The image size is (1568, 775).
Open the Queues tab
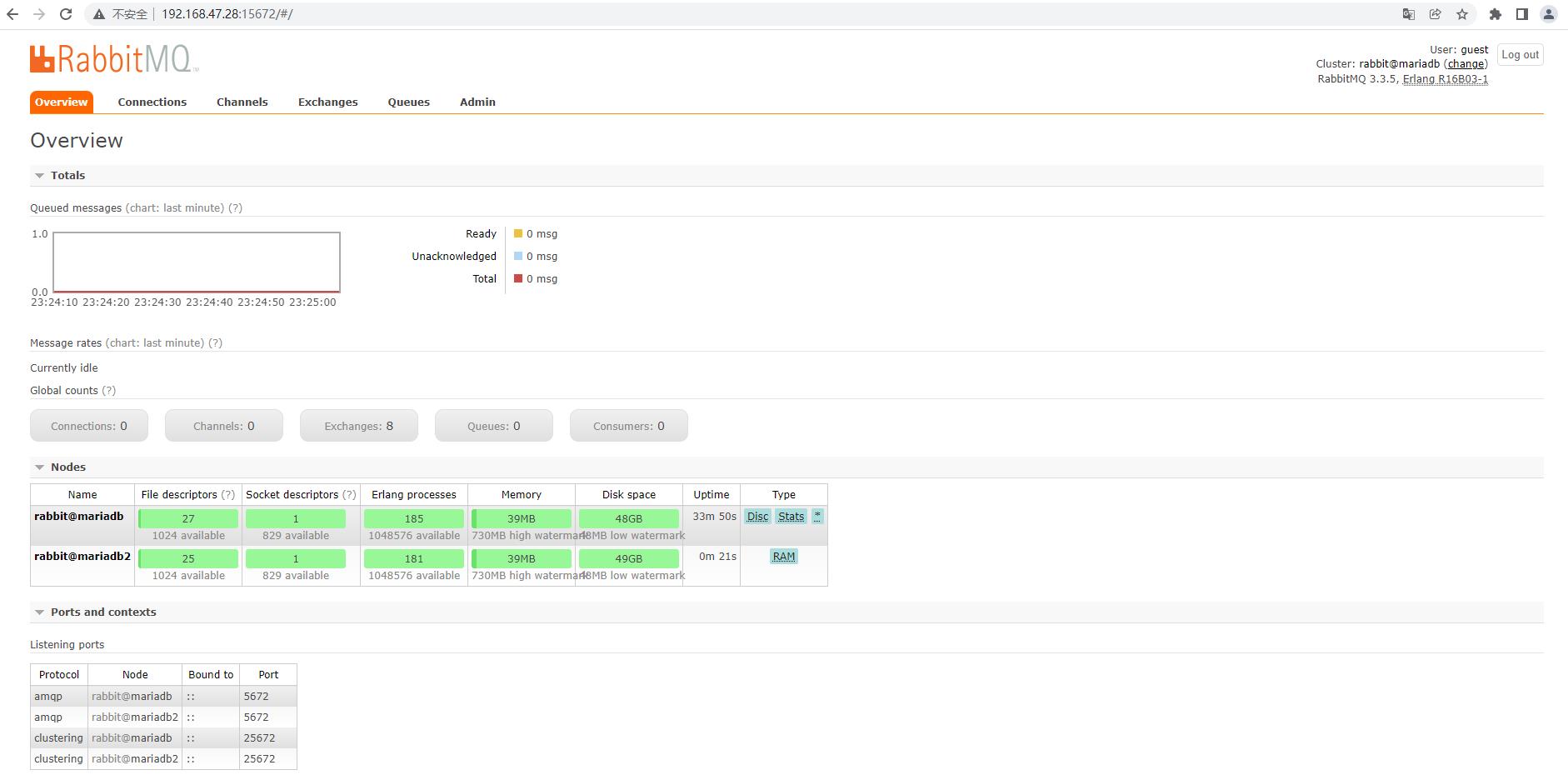pyautogui.click(x=409, y=102)
